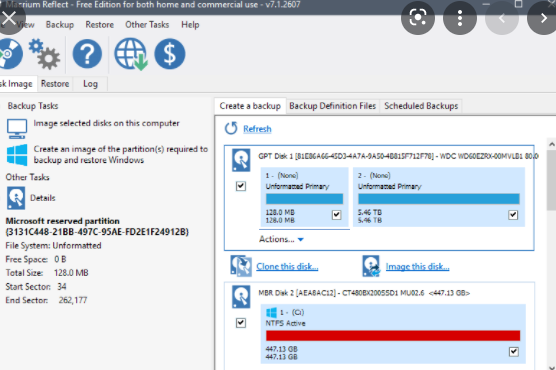Viewport: 556px width, 370px height.
Task: Open the Other Tasks menu
Action: coord(147,24)
